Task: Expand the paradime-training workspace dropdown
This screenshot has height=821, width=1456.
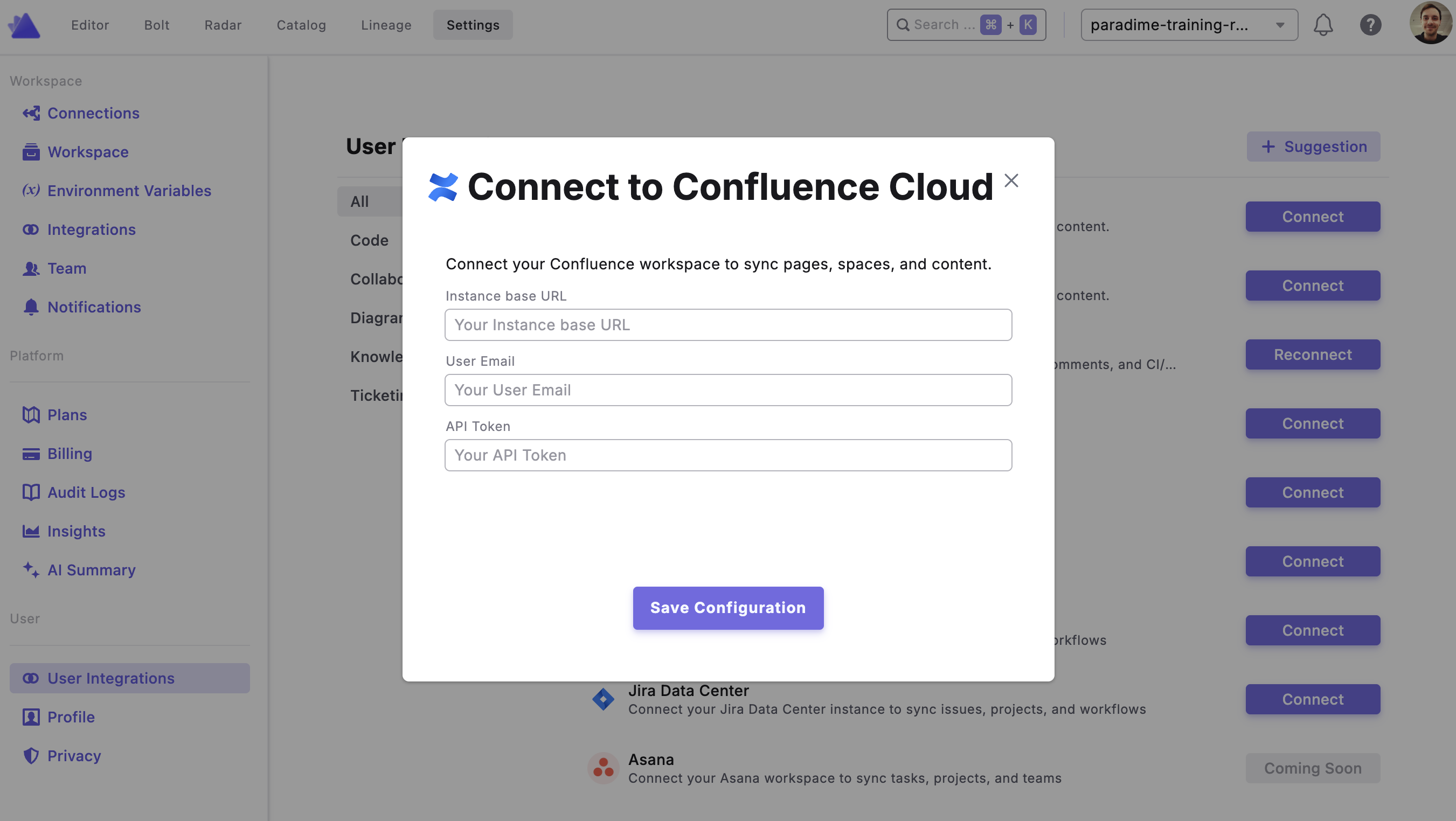Action: 1189,25
